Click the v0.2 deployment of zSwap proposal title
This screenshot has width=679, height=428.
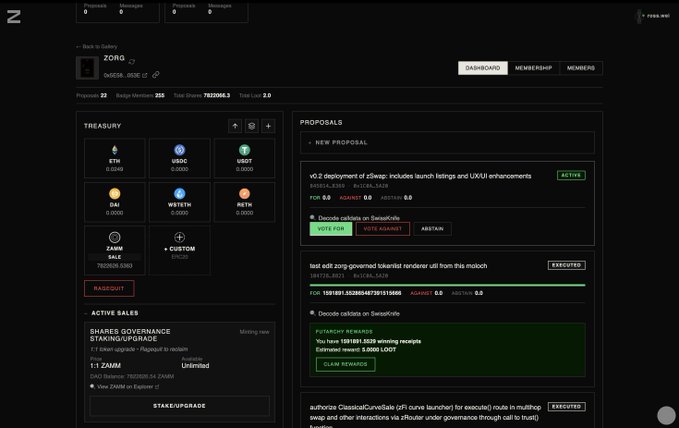[x=420, y=176]
